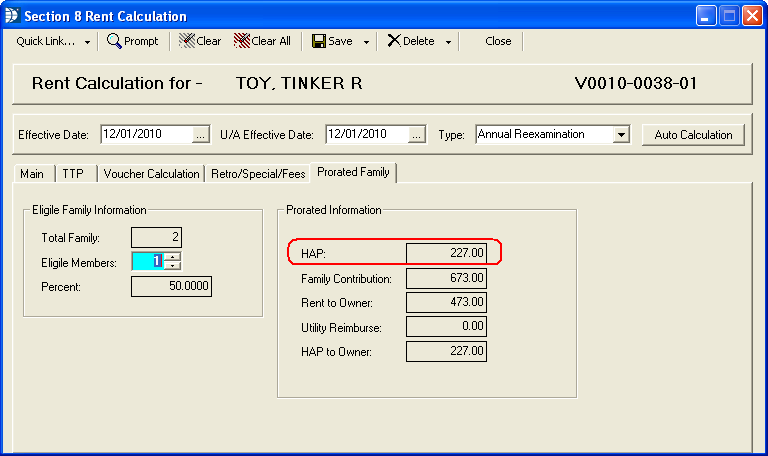Minimize the Section 8 Rent Calculation window
This screenshot has height=456, width=768.
coord(706,16)
